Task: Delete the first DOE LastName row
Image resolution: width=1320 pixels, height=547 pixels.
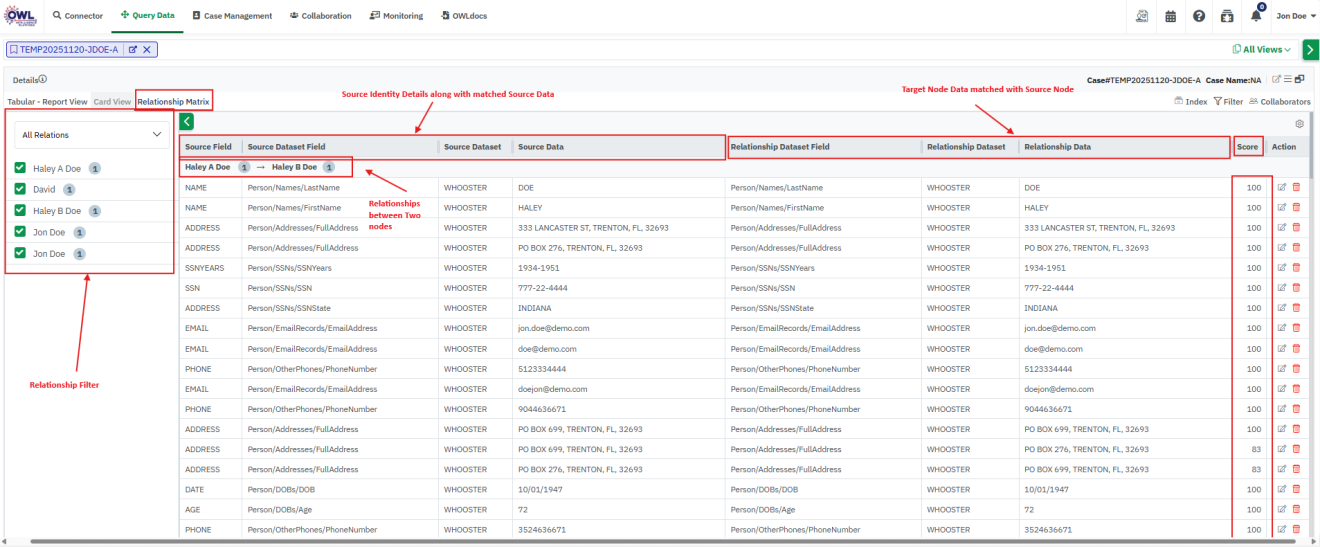Action: (1297, 187)
